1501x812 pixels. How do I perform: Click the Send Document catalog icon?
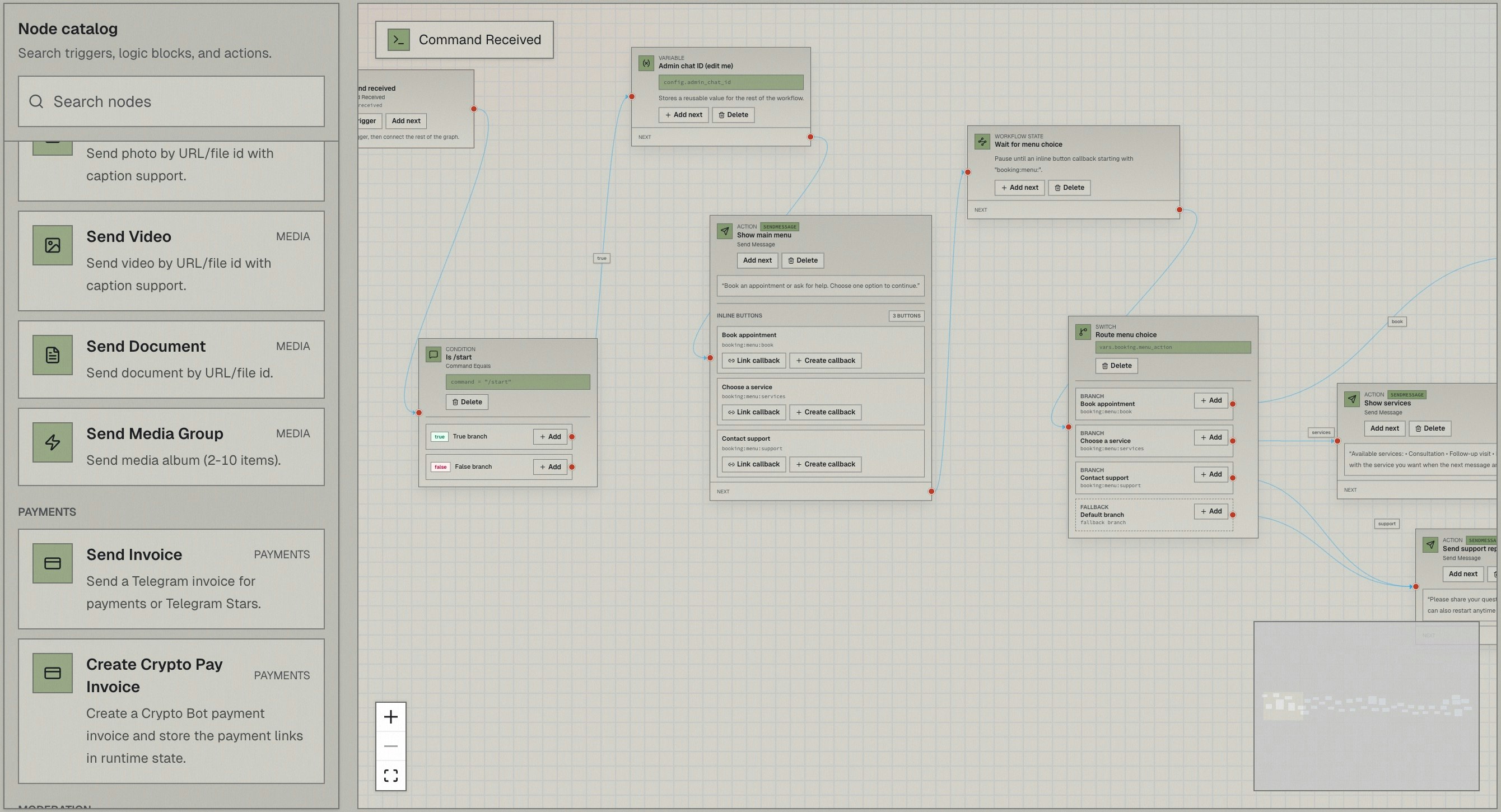53,354
